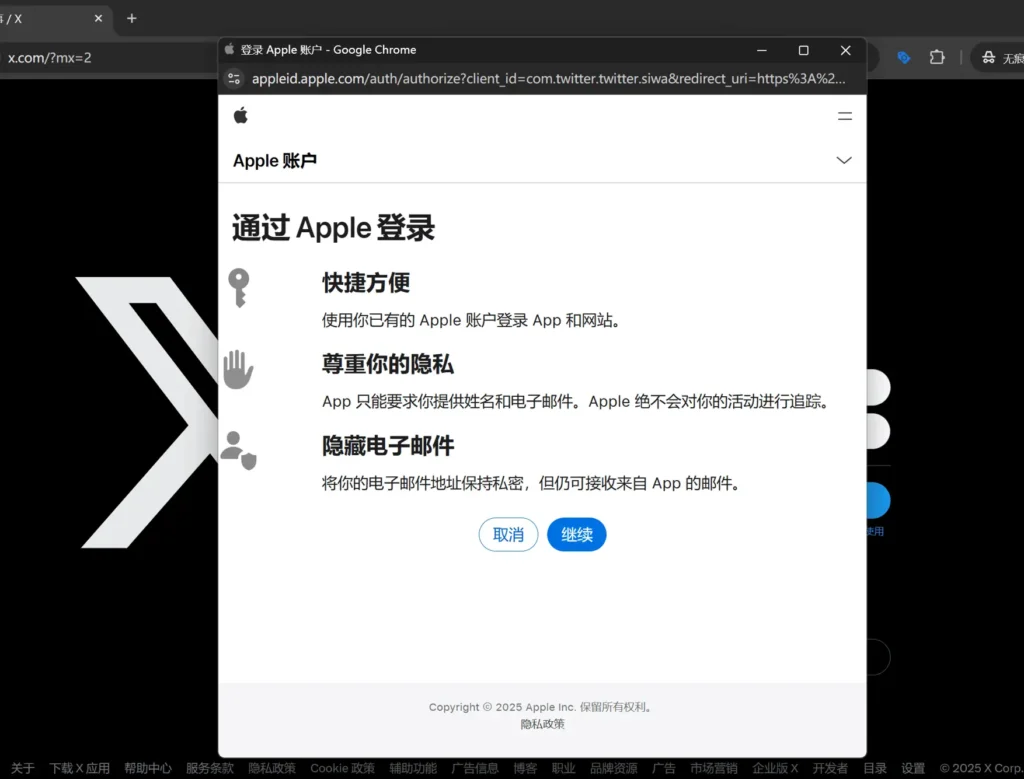Image resolution: width=1024 pixels, height=779 pixels.
Task: Close the Apple login popup window
Action: coord(845,50)
